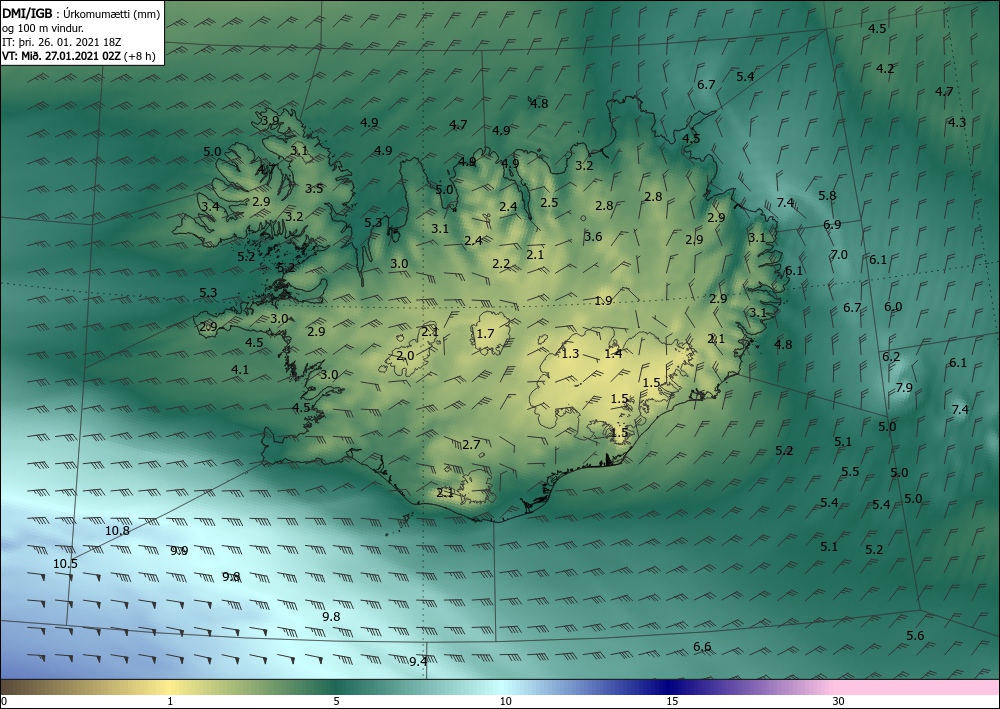Screen dimensions: 1000x709
Task: Click the 5.5 value on the map
Action: pos(850,472)
